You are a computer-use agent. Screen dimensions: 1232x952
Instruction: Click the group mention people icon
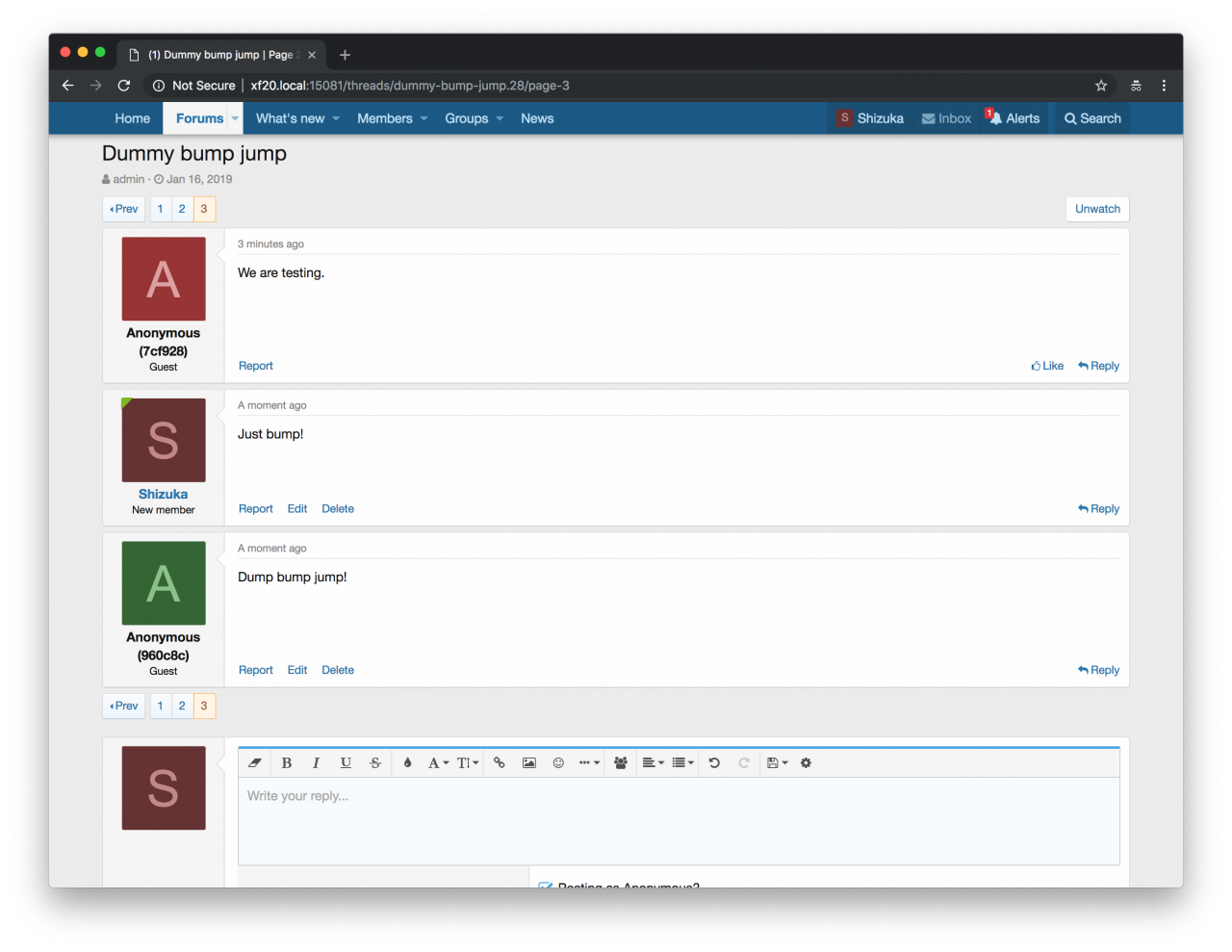point(621,763)
